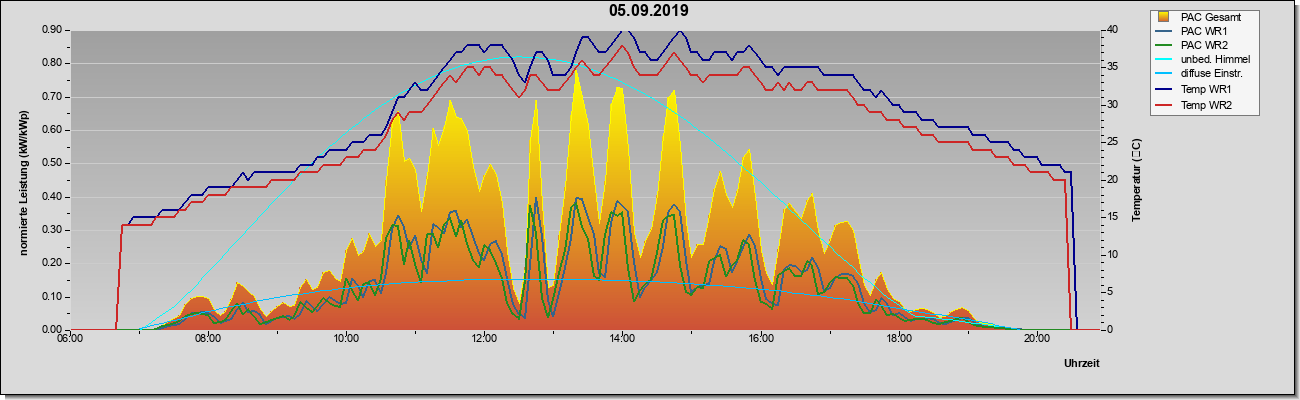Click the PAC Gesamt orange legend swatch

pos(1164,17)
